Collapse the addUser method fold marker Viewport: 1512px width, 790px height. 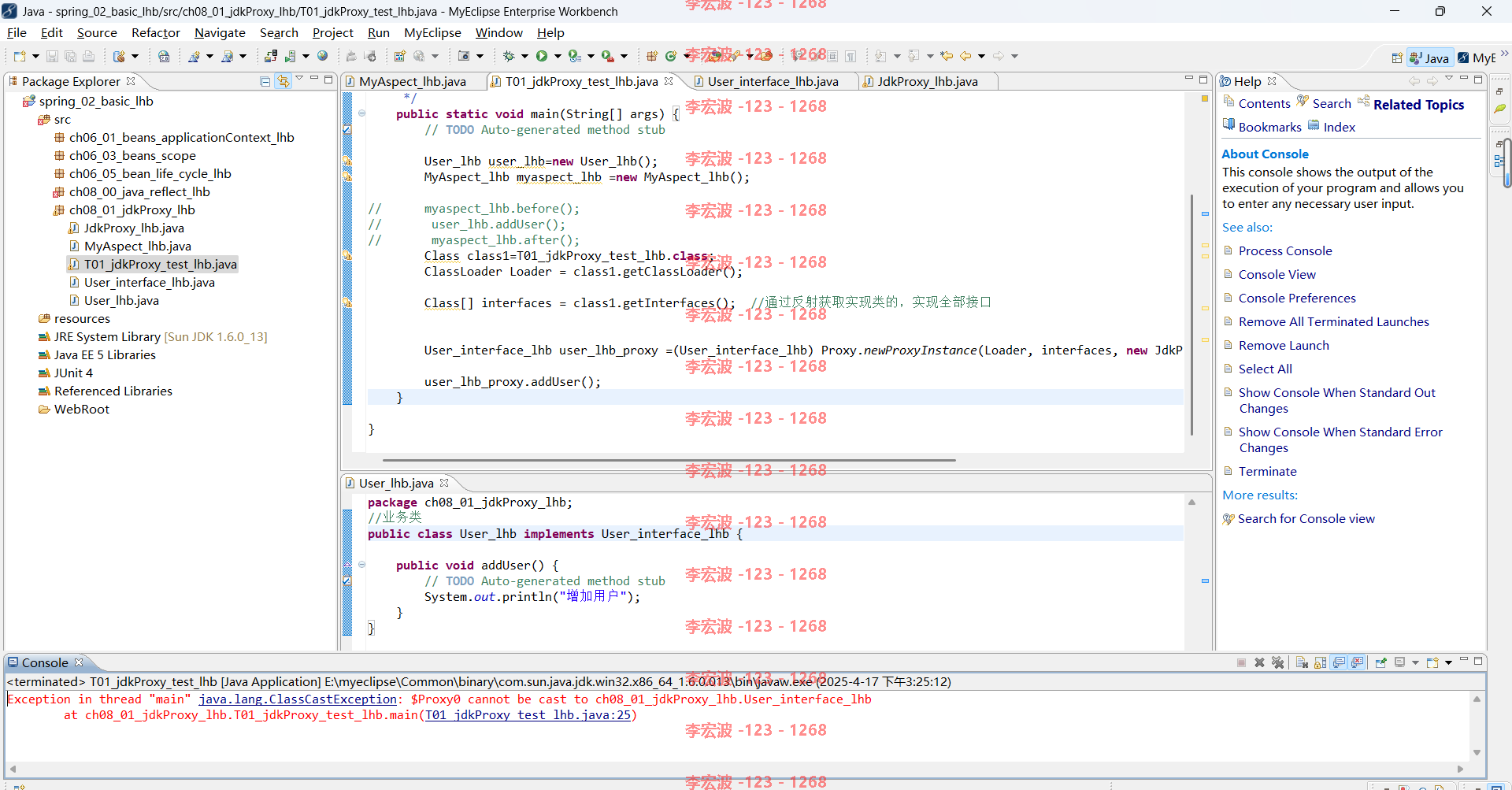pos(361,565)
